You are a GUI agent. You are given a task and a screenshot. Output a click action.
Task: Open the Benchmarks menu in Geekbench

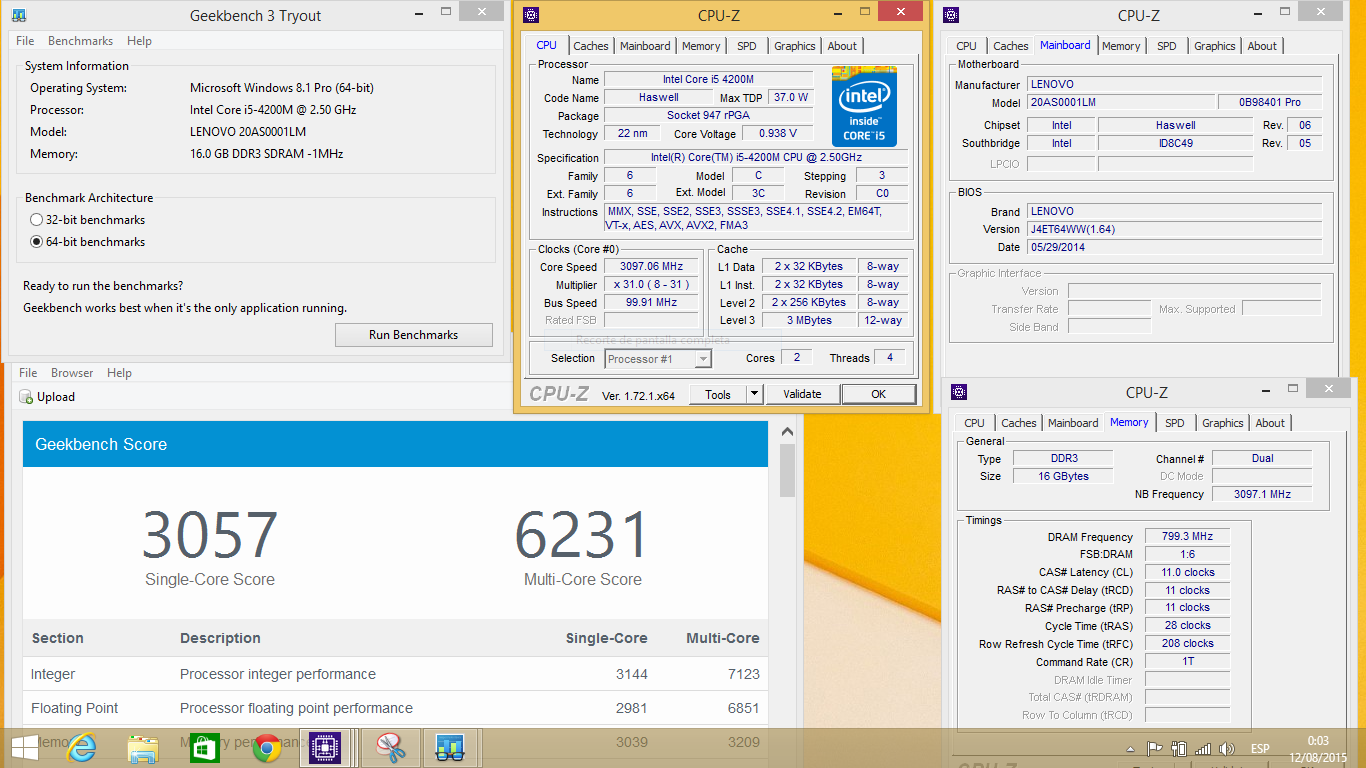pyautogui.click(x=80, y=41)
